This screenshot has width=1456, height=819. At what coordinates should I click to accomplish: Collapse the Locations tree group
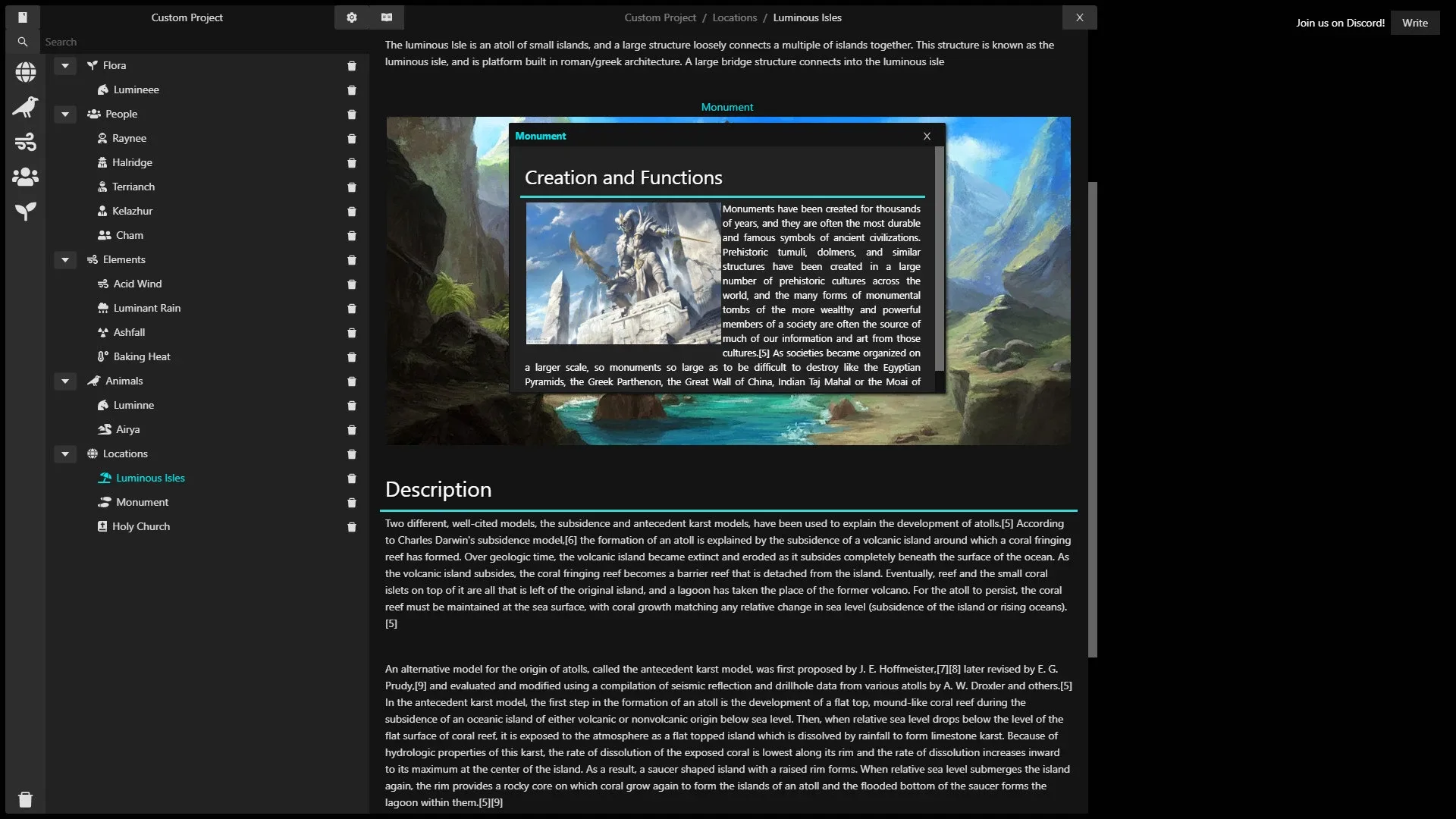point(65,454)
